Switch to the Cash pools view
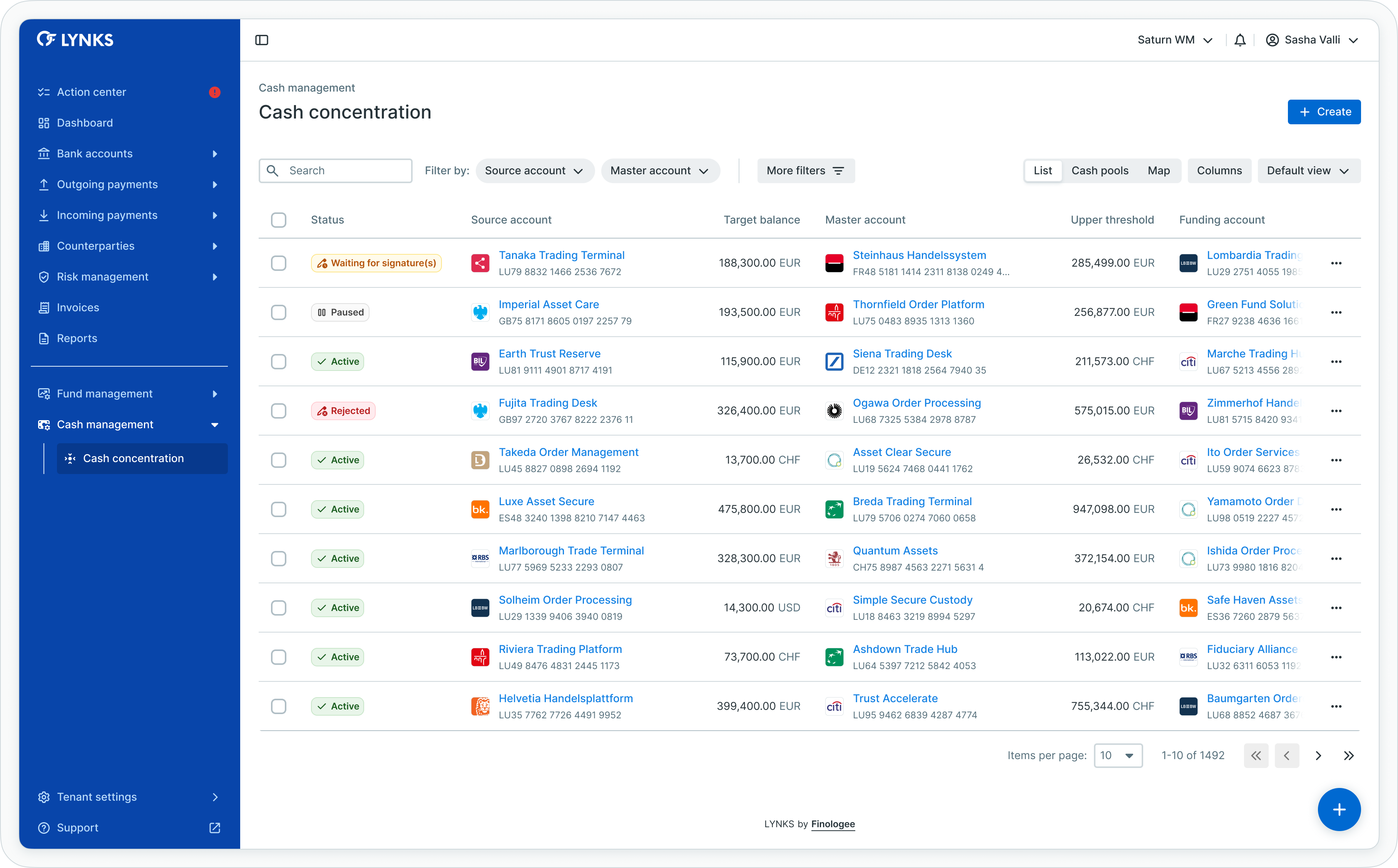1398x868 pixels. click(x=1099, y=171)
